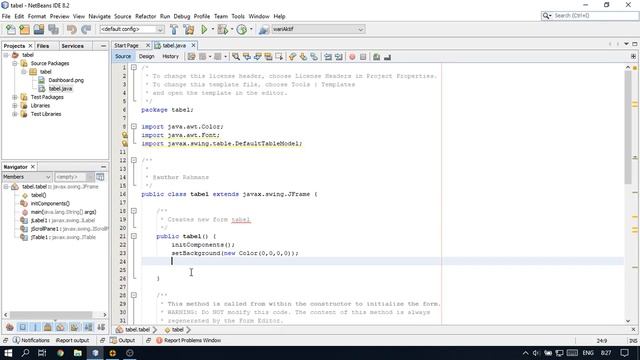Viewport: 640px width, 360px height.
Task: Click the Toggle Bookmark editor icon
Action: [314, 57]
